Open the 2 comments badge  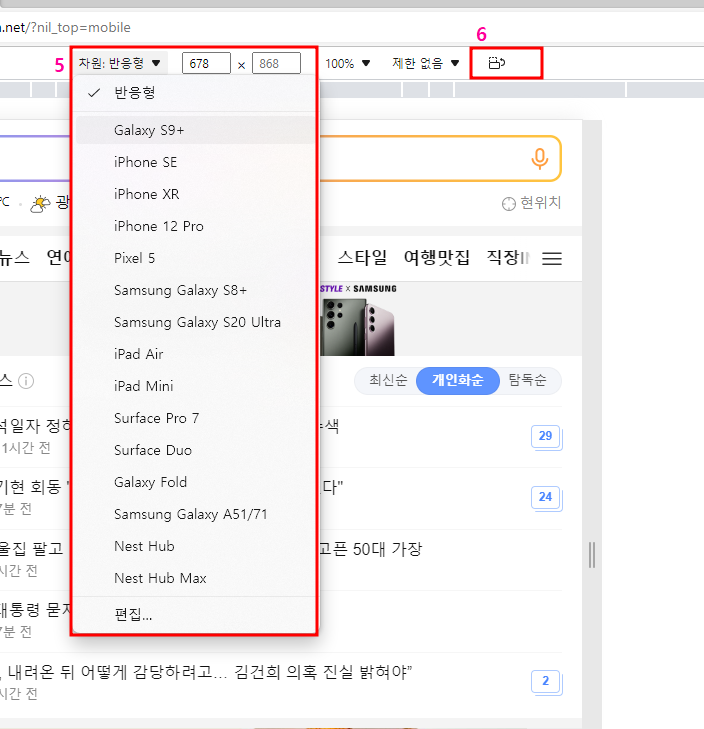click(x=546, y=682)
